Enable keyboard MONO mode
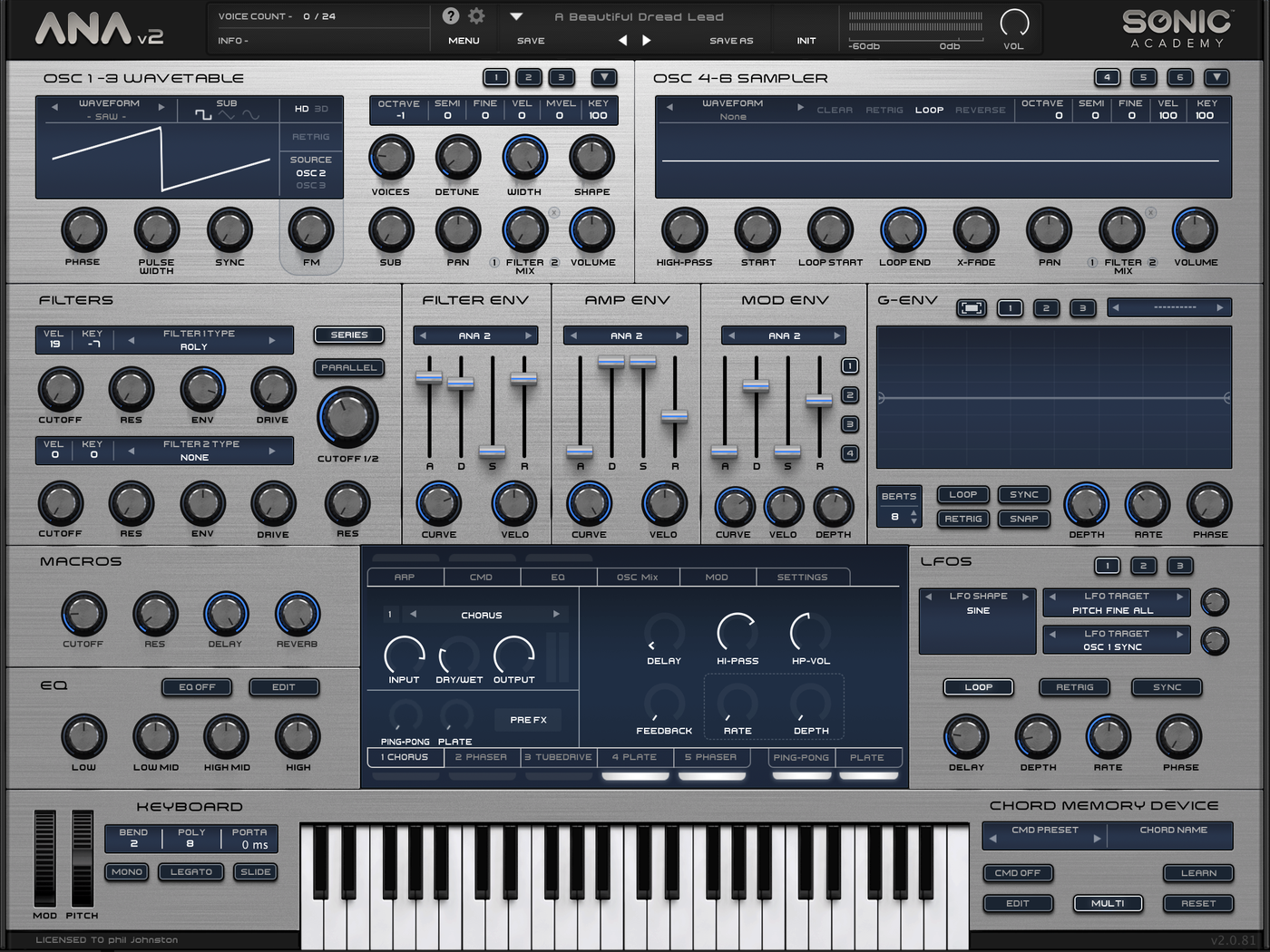This screenshot has width=1270, height=952. coord(127,872)
